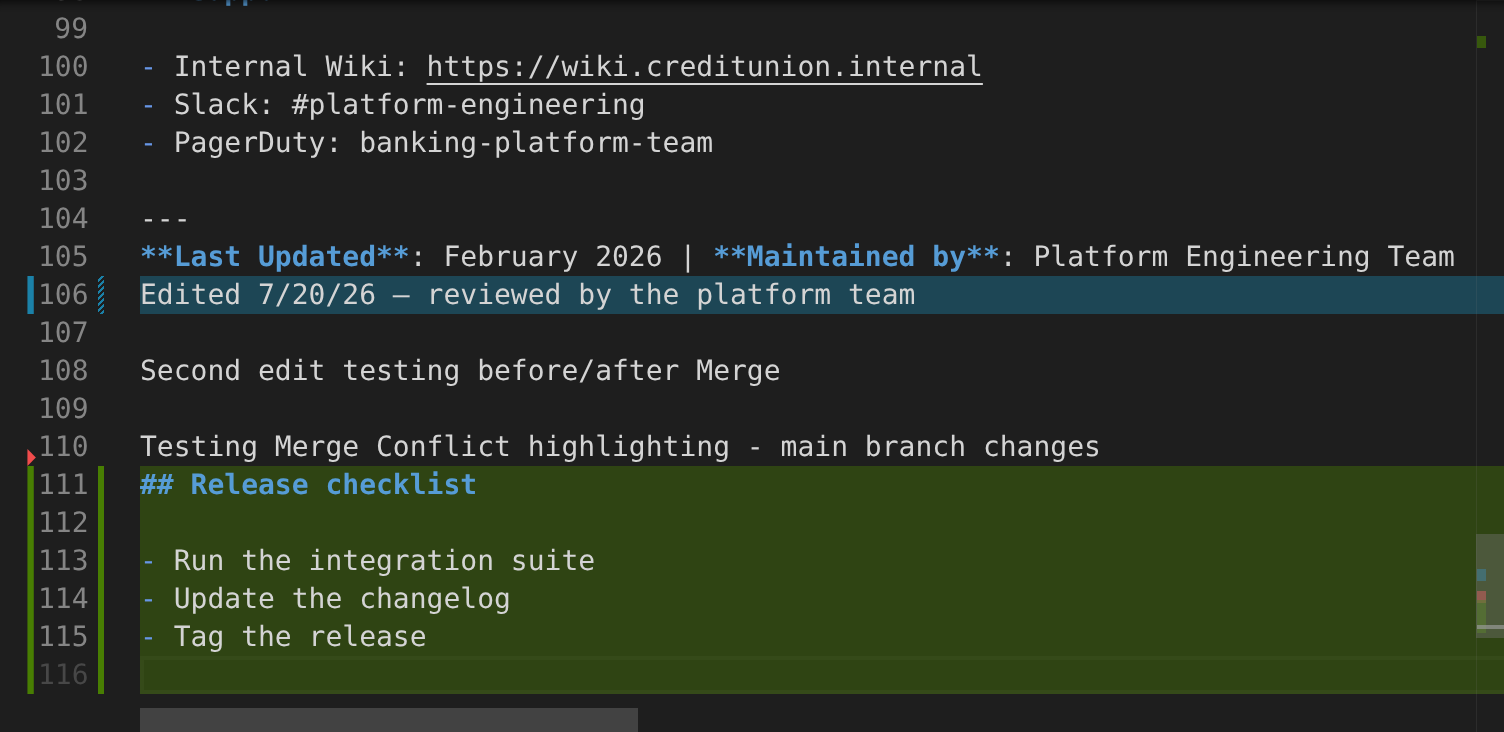This screenshot has width=1504, height=732.
Task: Click the "PagerDuty: banking-platform-team" line
Action: 427,143
